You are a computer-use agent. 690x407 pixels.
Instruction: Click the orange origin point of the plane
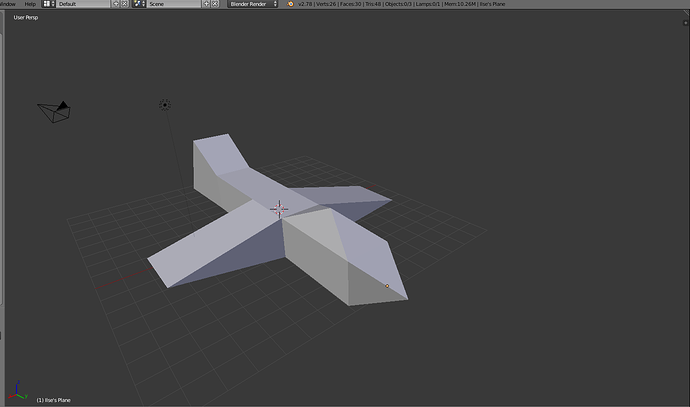point(387,286)
